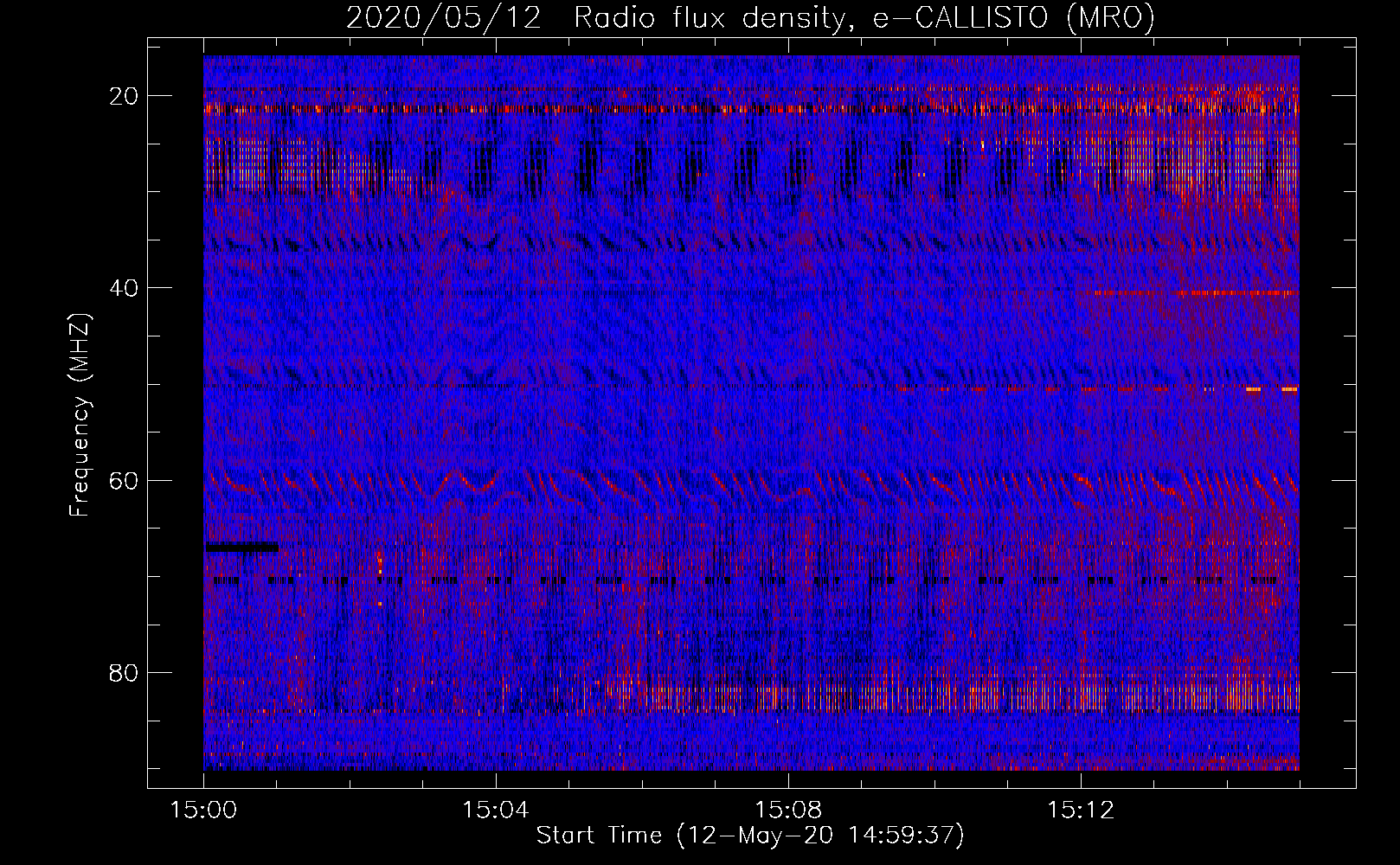Screen dimensions: 1400x865
Task: Click the 20 MHz frequency tick label
Action: pos(125,96)
